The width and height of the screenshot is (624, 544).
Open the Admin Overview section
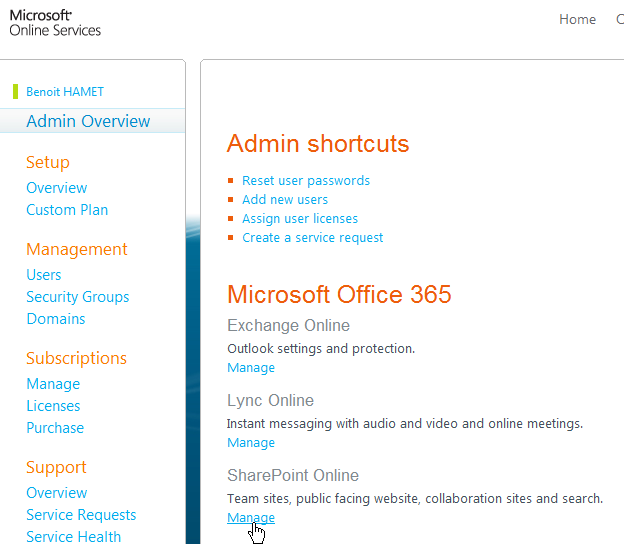click(88, 121)
